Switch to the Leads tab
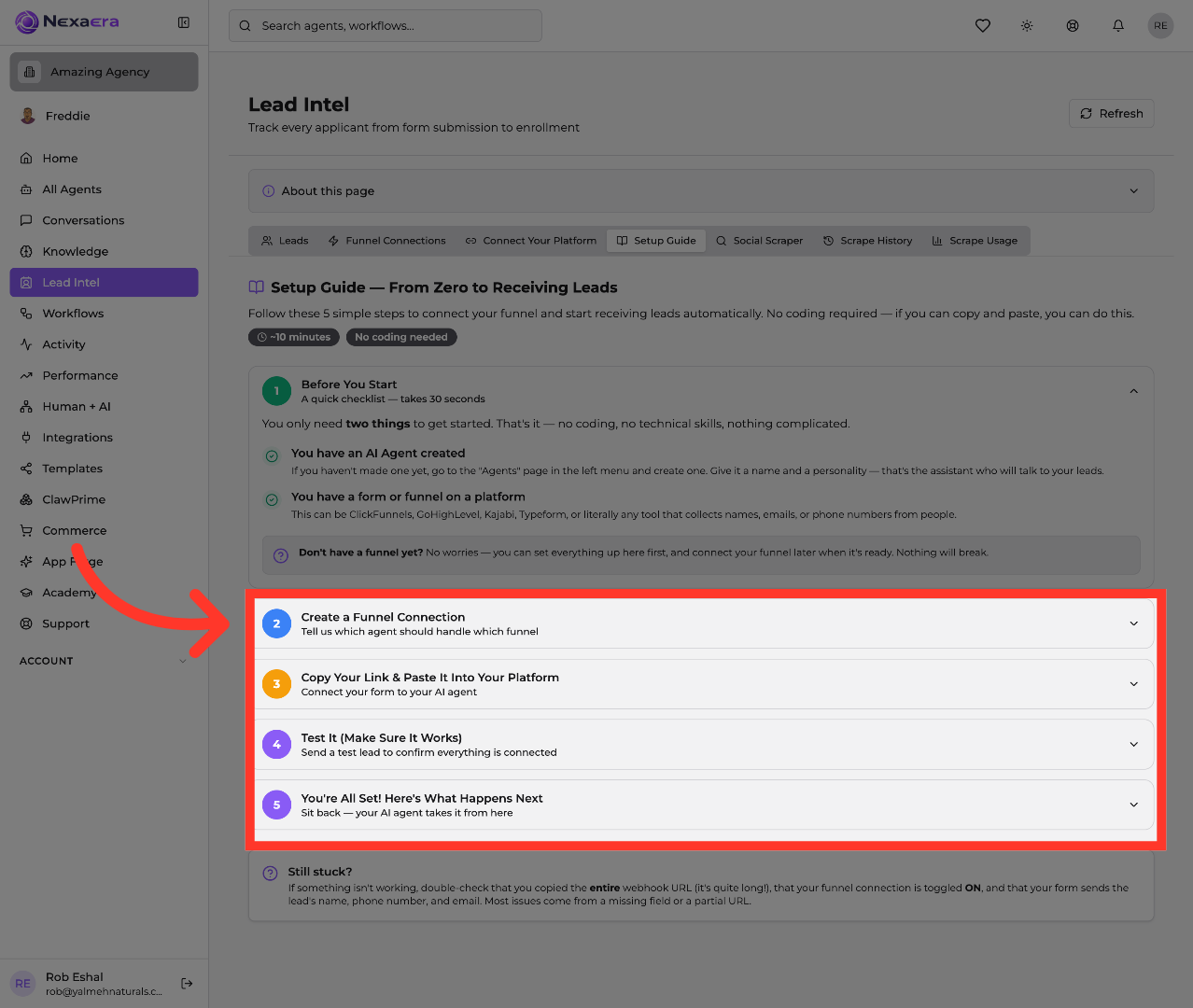The height and width of the screenshot is (1008, 1193). (285, 241)
